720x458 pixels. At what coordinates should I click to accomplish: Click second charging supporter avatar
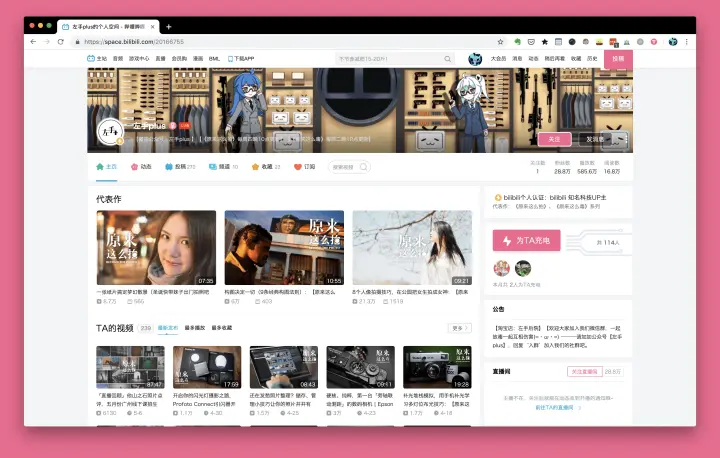[x=523, y=268]
